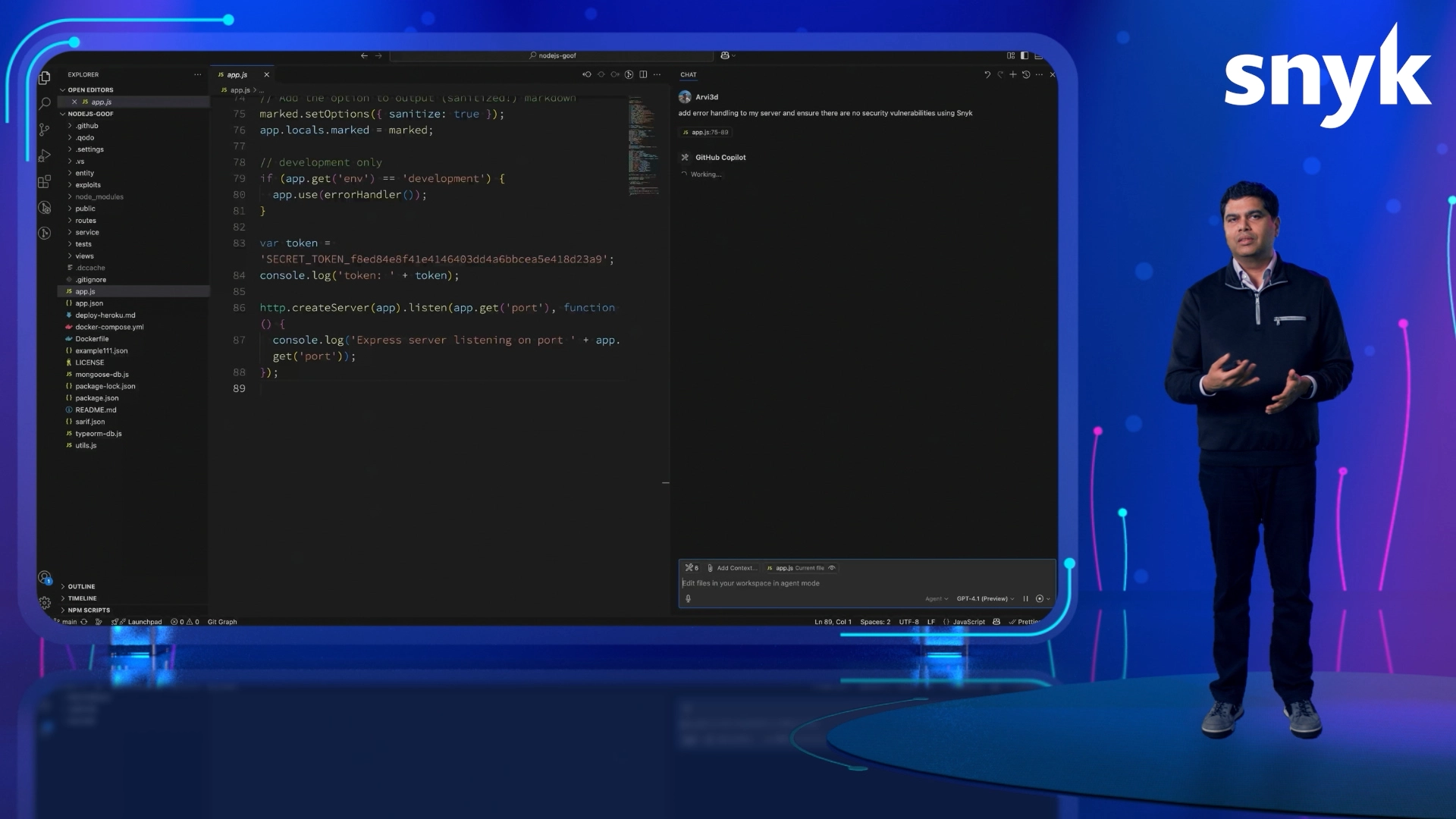Screen dimensions: 1456x819
Task: Click the chat prompt input field
Action: click(x=834, y=583)
